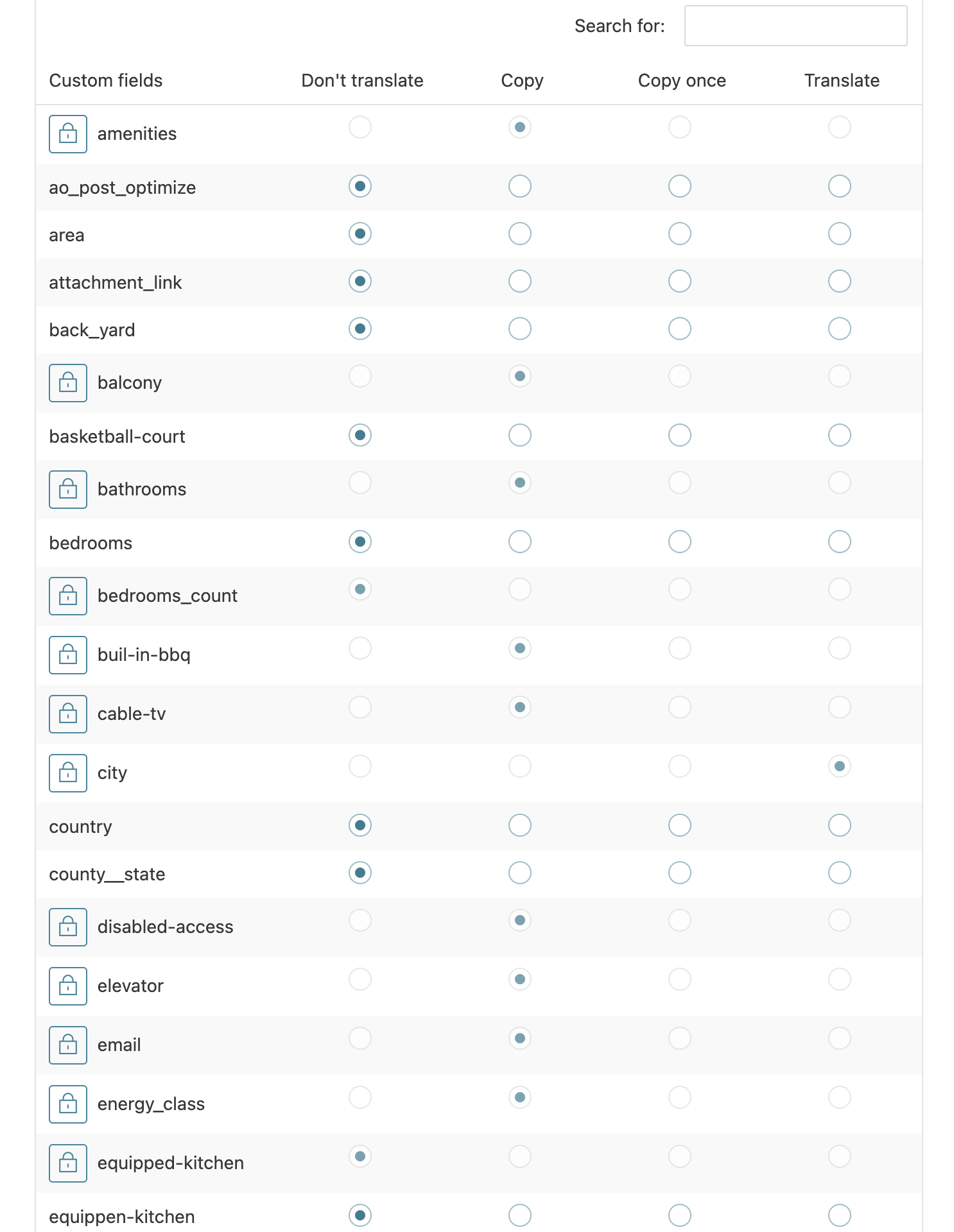Click the balcony field lock icon
Screen dimensions: 954x1232
coord(68,383)
